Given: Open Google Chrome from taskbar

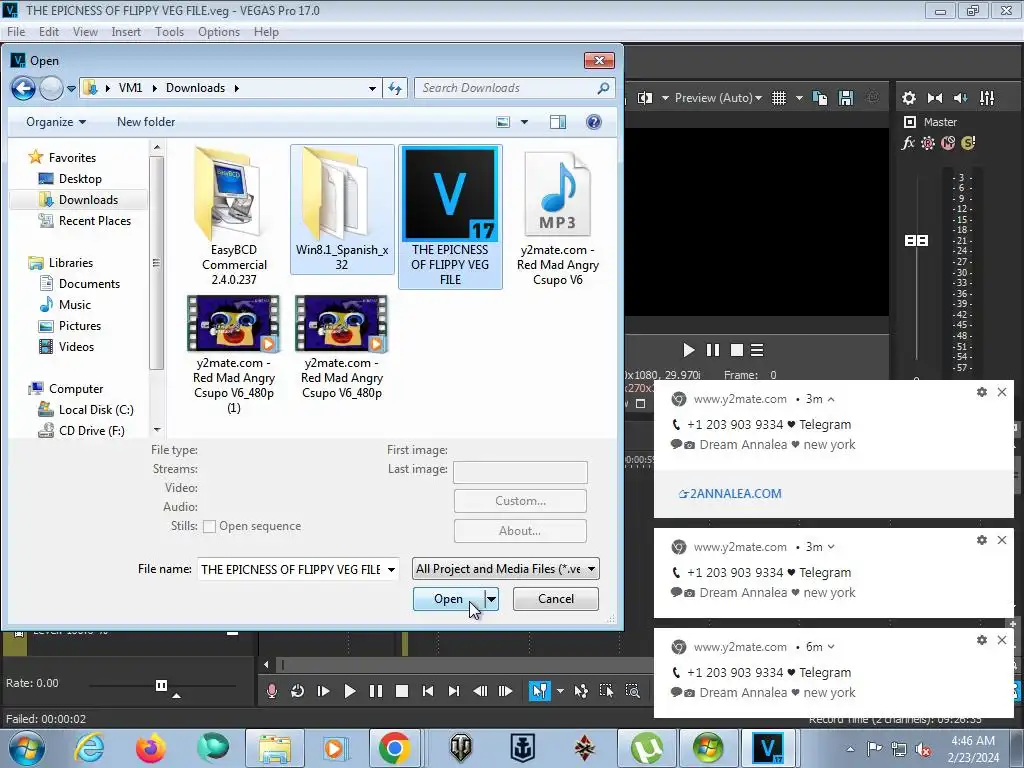Looking at the screenshot, I should point(394,747).
